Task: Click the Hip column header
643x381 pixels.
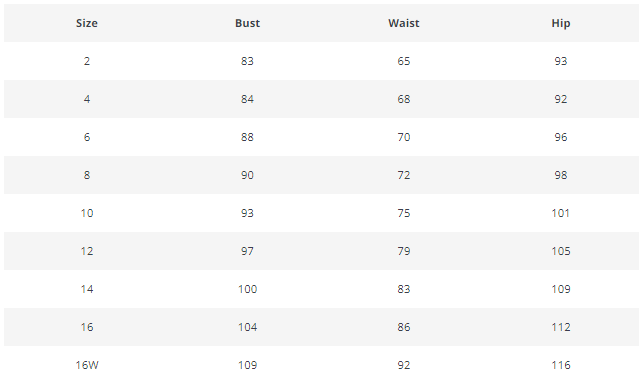Action: click(x=561, y=23)
